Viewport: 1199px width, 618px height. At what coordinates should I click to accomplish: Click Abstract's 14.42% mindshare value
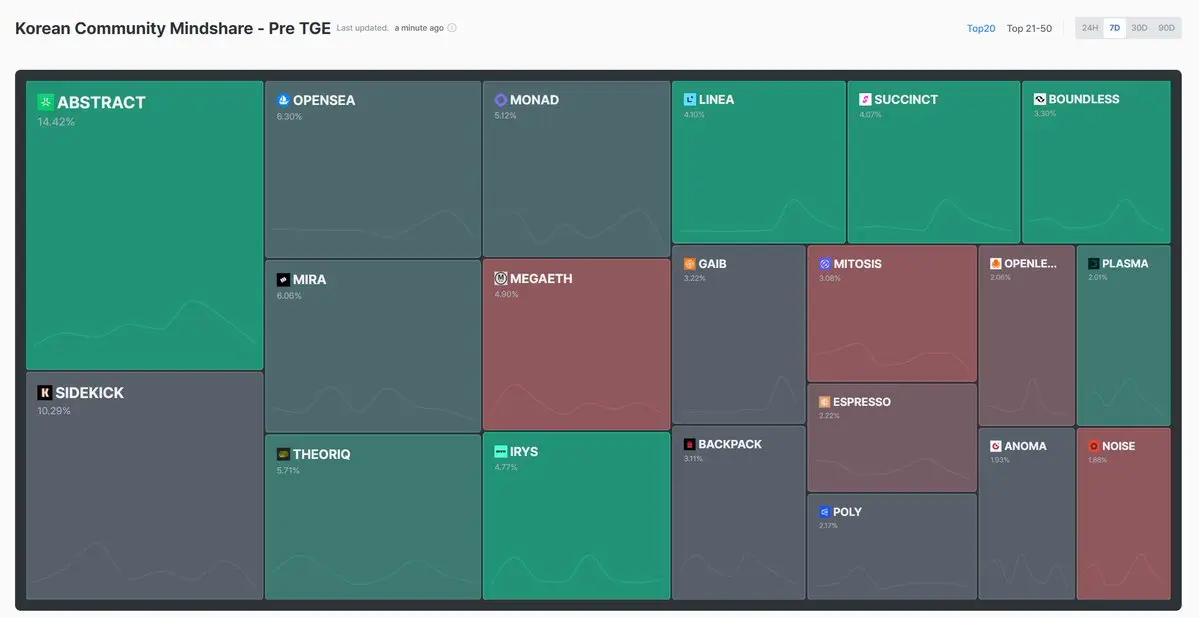pyautogui.click(x=56, y=122)
